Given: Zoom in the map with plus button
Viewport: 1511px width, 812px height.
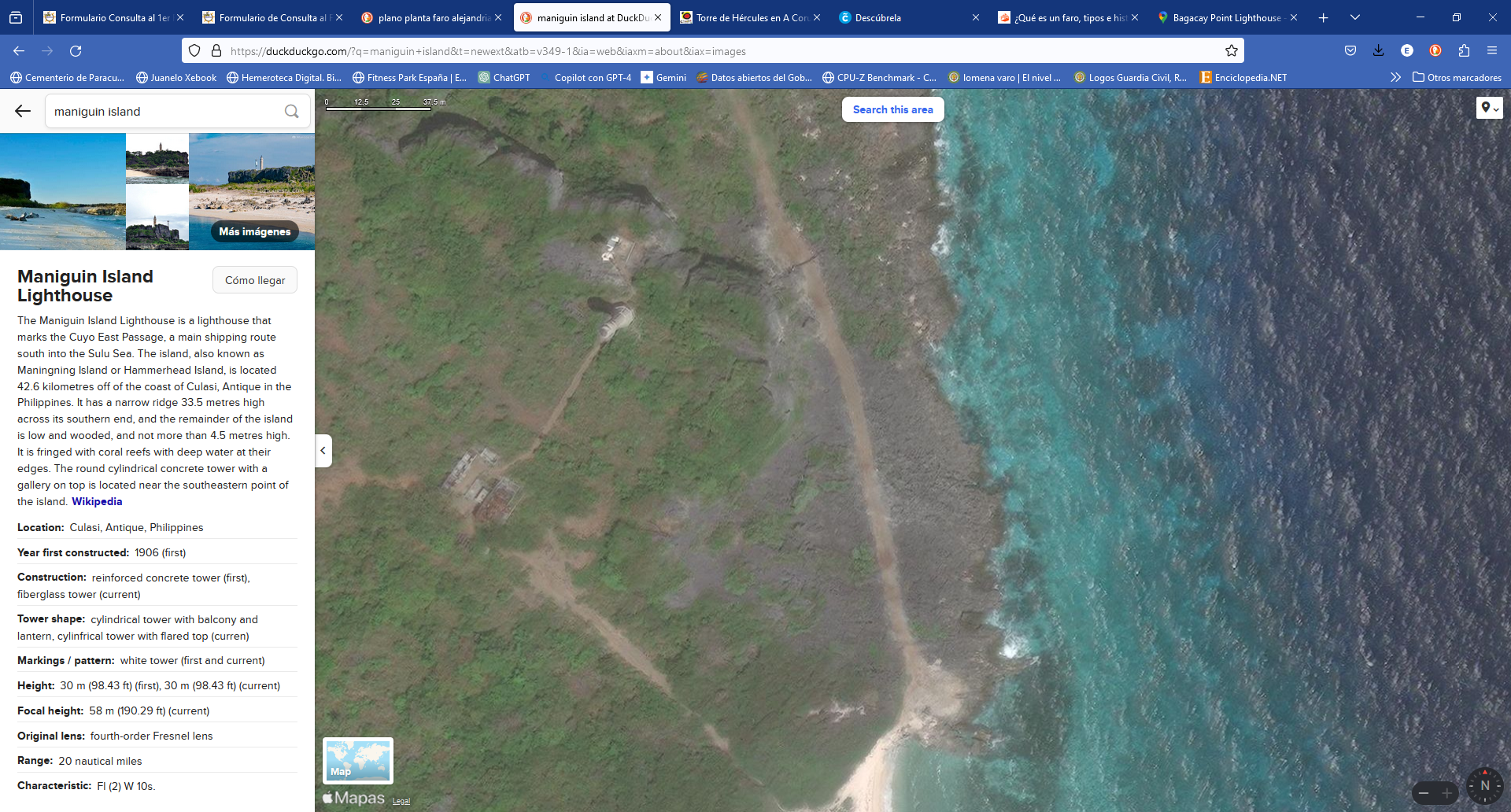Looking at the screenshot, I should pyautogui.click(x=1446, y=793).
